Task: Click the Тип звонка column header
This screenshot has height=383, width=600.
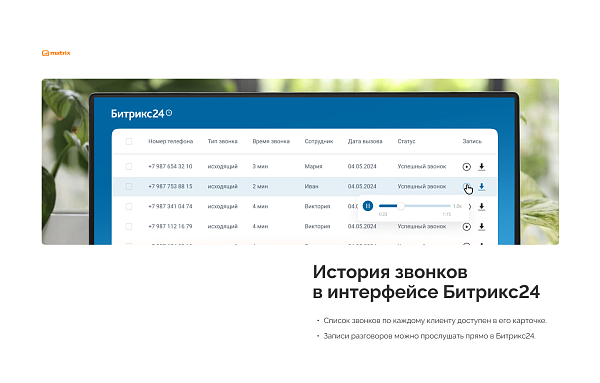Action: tap(222, 141)
